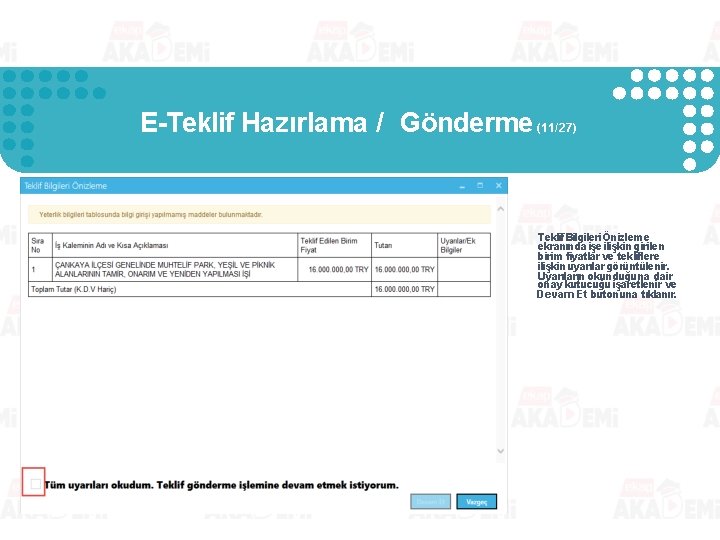Screen dimensions: 720x540
Task: Click the unit price cell in row 1
Action: [x=334, y=270]
